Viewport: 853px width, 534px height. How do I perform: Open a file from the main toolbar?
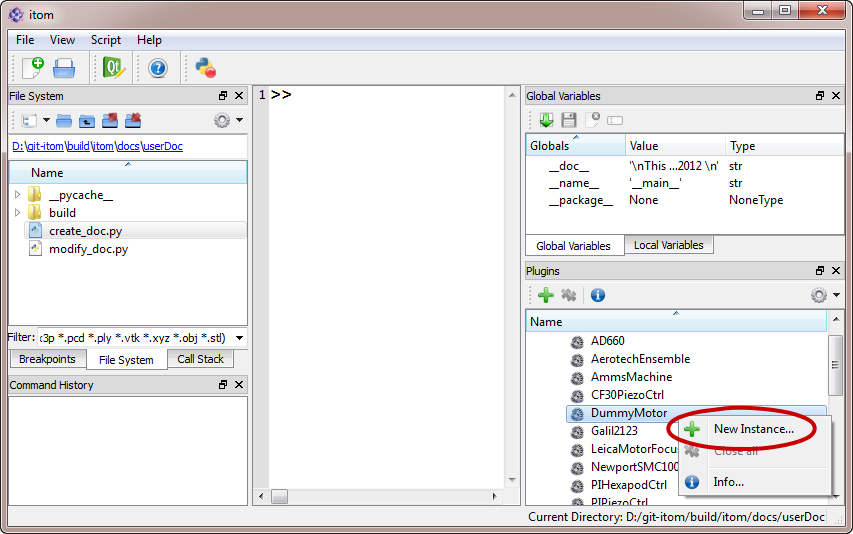[64, 68]
